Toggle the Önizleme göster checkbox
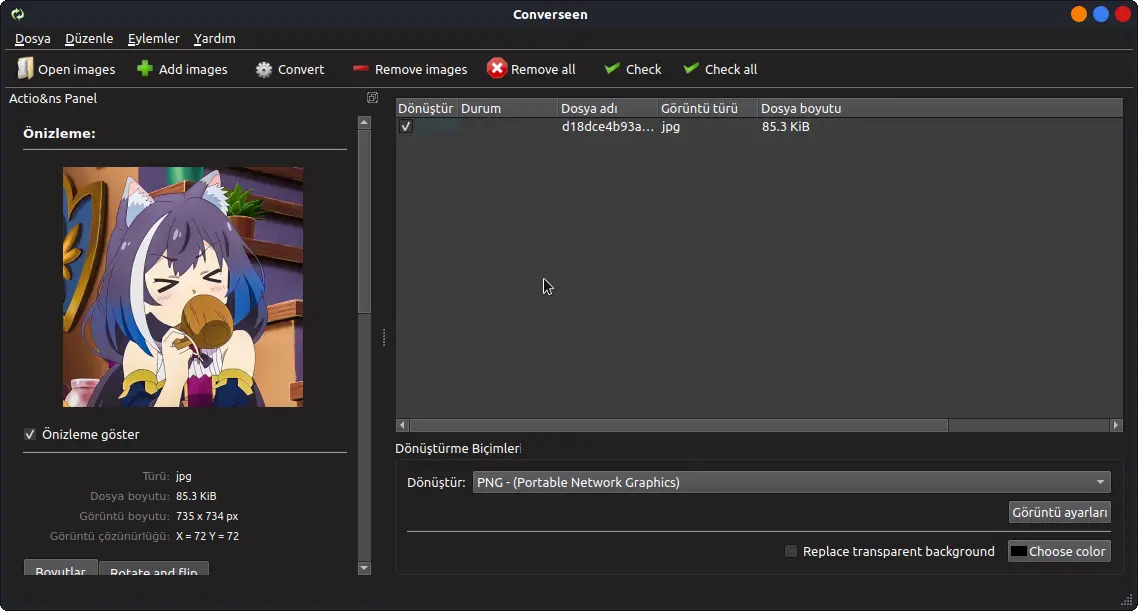This screenshot has height=611, width=1138. (x=30, y=434)
